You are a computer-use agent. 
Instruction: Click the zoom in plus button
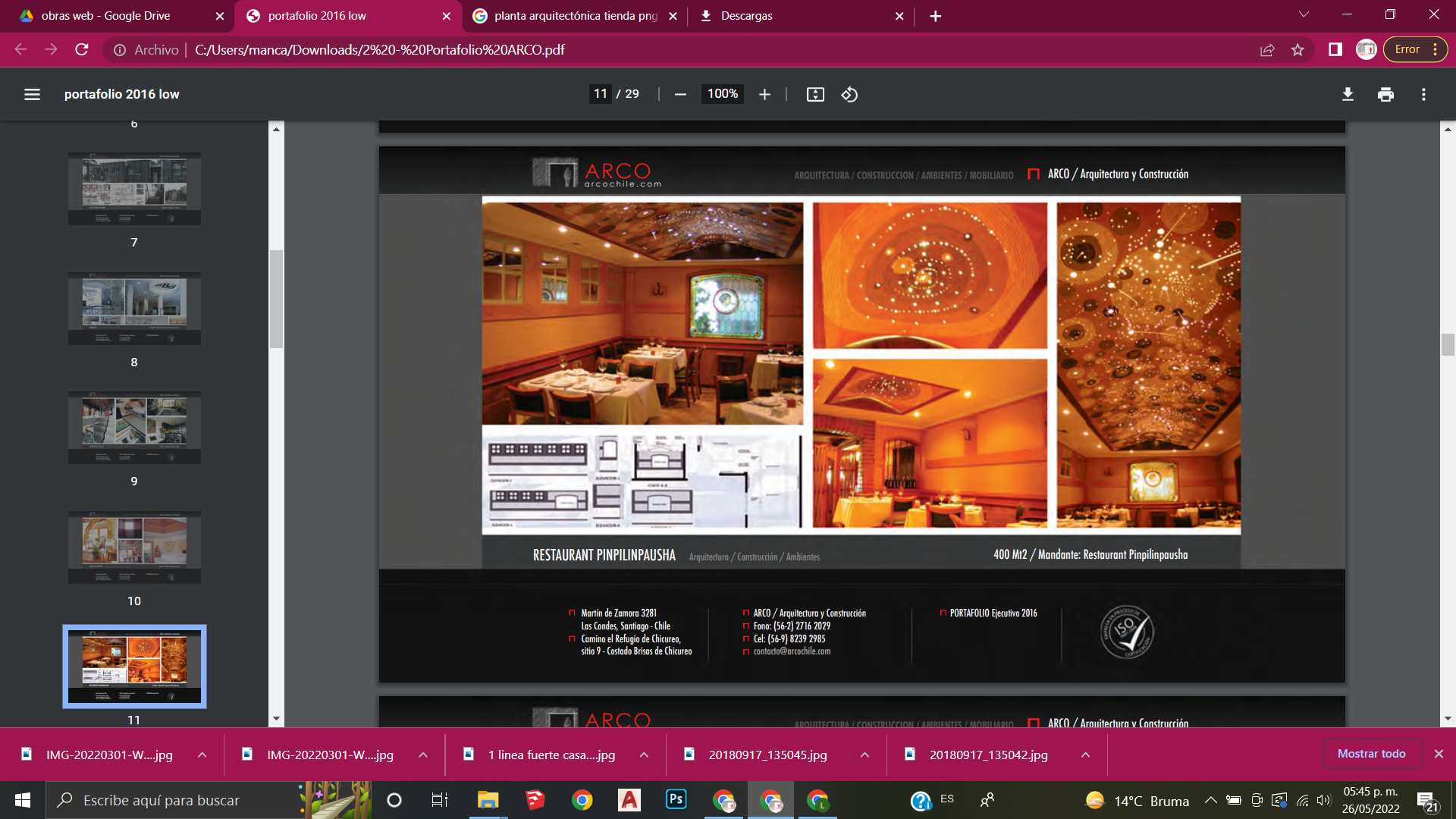(764, 94)
